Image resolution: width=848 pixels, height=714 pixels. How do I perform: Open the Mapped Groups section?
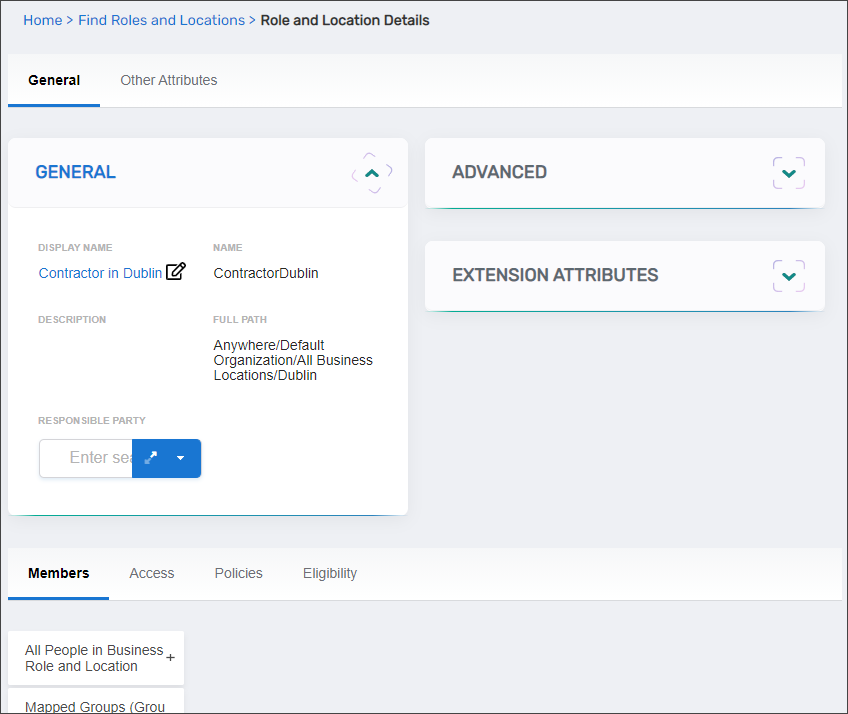96,705
